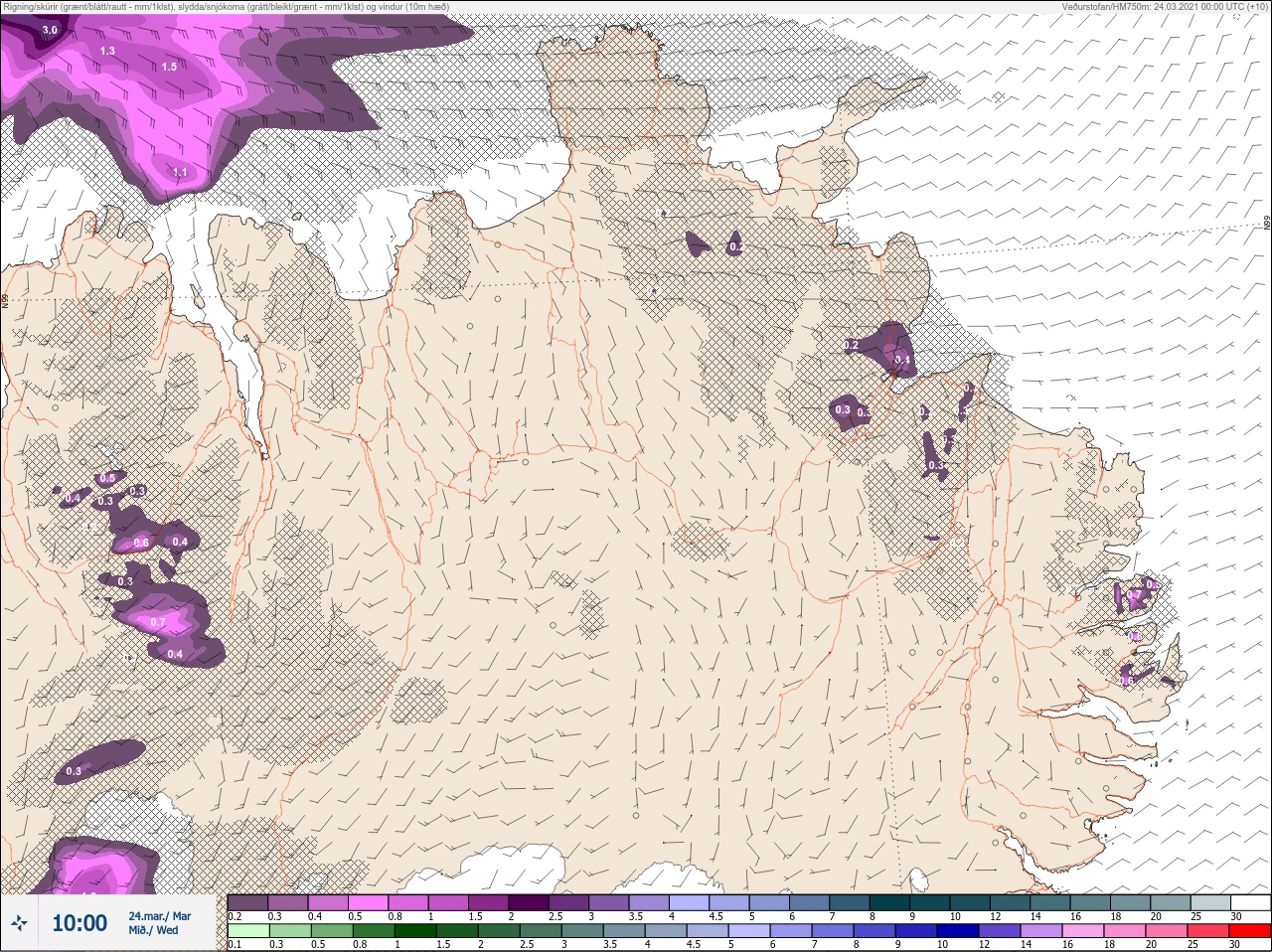Click the 1.3 precipitation value on map

(107, 51)
